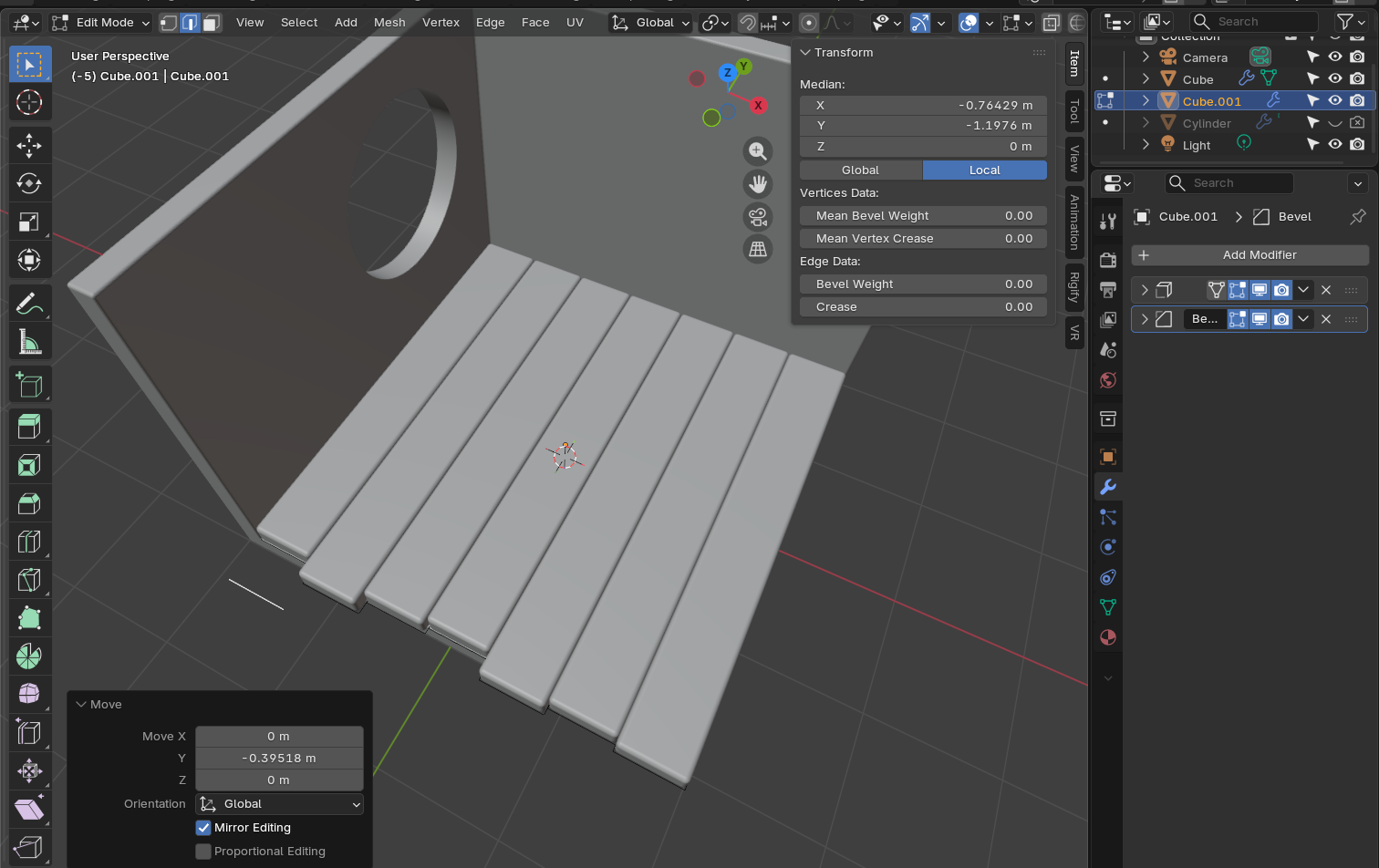Select Global median coordinates button
Screen dimensions: 1379x868
(x=860, y=170)
